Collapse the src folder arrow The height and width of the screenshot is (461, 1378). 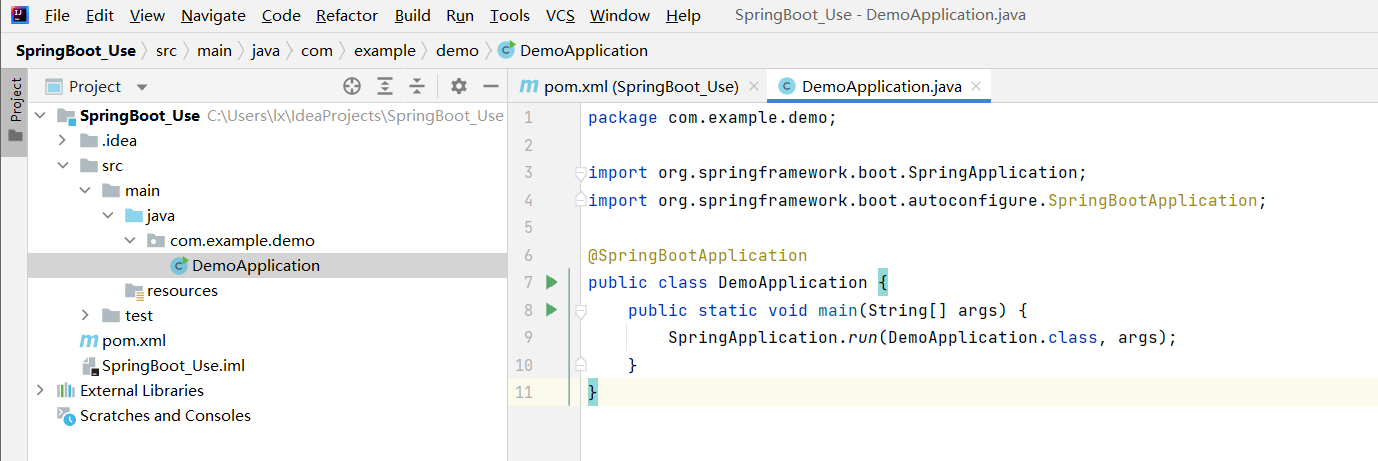point(62,166)
